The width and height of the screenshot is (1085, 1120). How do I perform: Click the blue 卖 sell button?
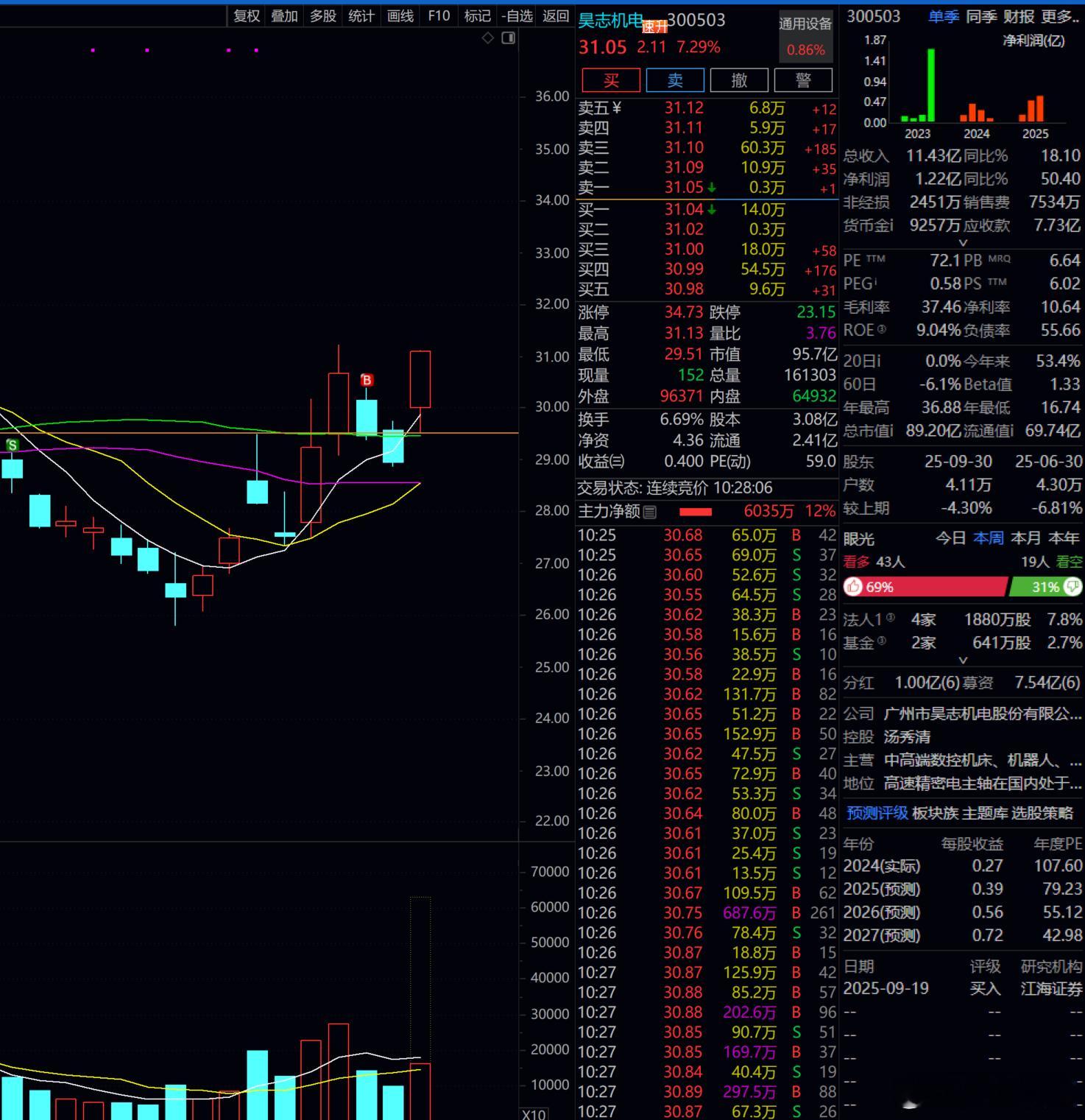click(675, 80)
